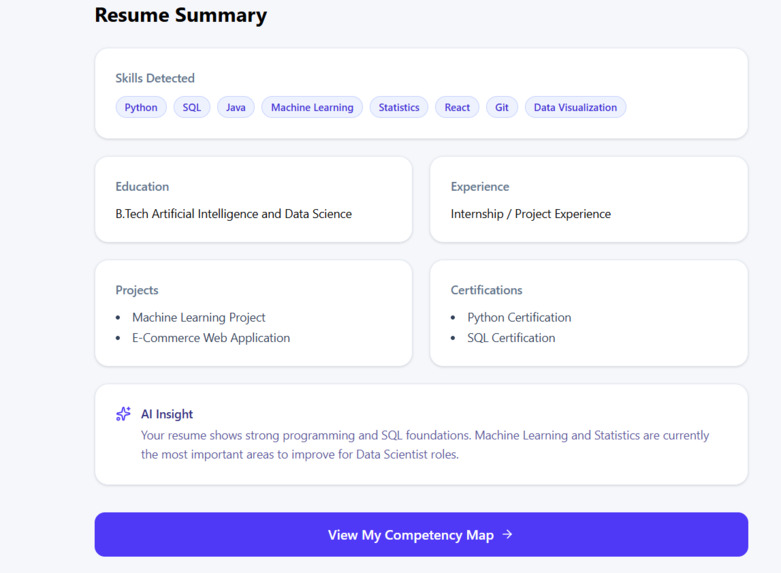Click the Projects card heading
781x573 pixels.
pos(137,290)
